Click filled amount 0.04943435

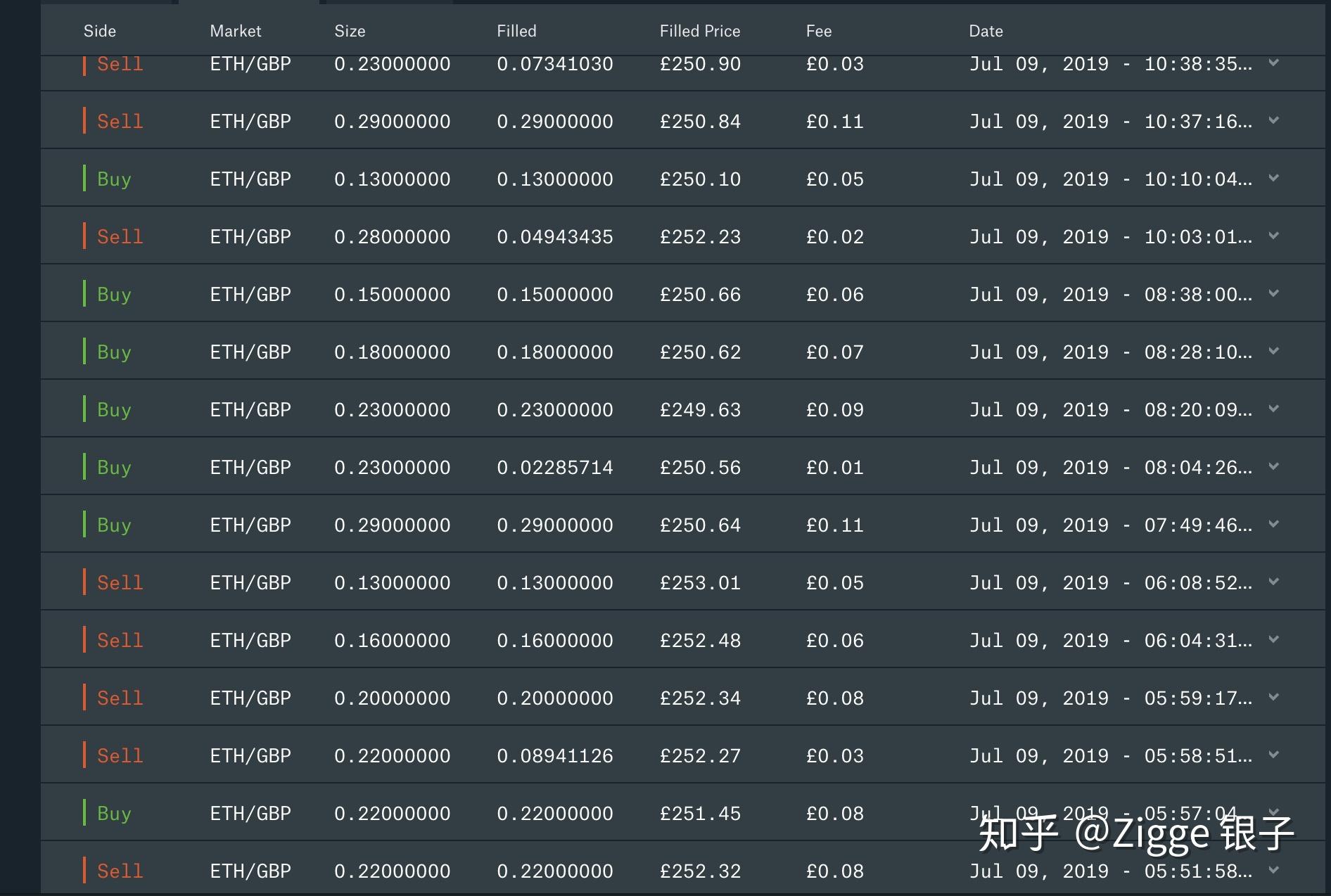click(555, 237)
